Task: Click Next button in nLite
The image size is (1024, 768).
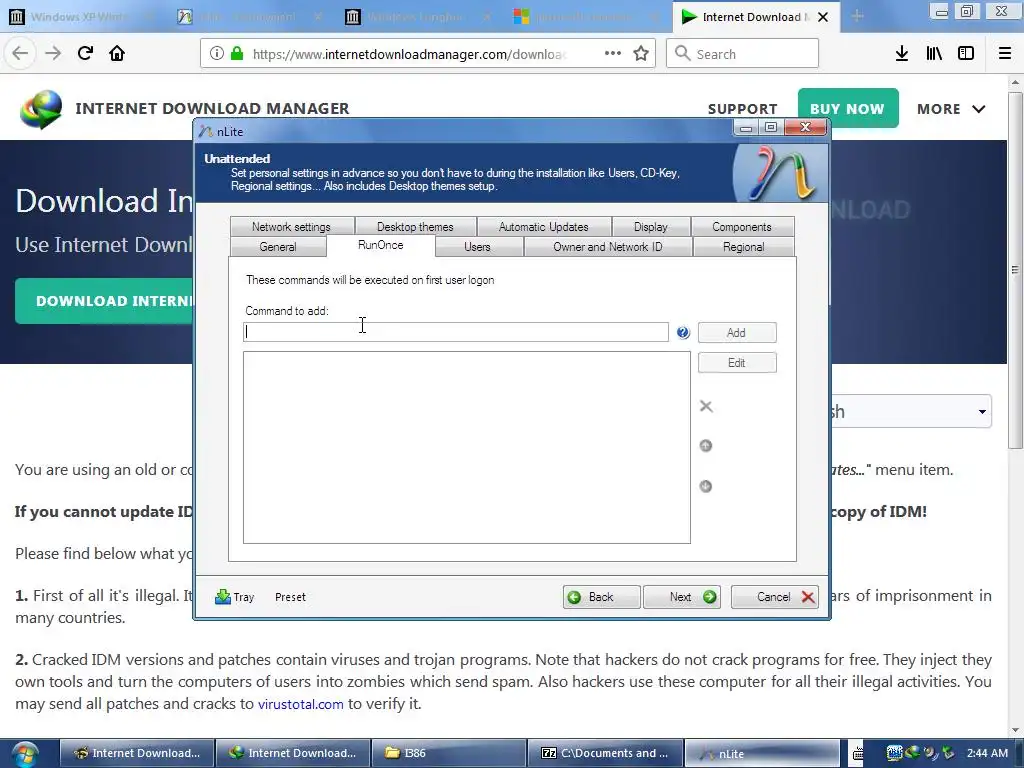Action: pos(682,597)
